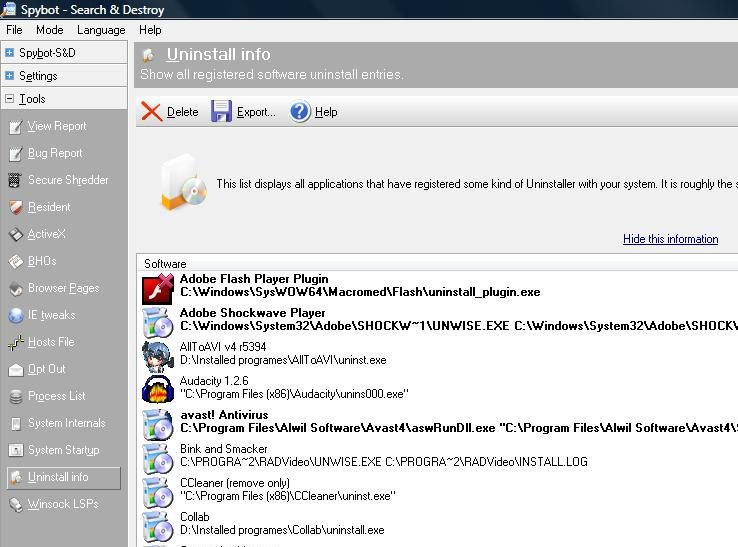Open the Mode menu
This screenshot has height=547, width=738.
49,30
